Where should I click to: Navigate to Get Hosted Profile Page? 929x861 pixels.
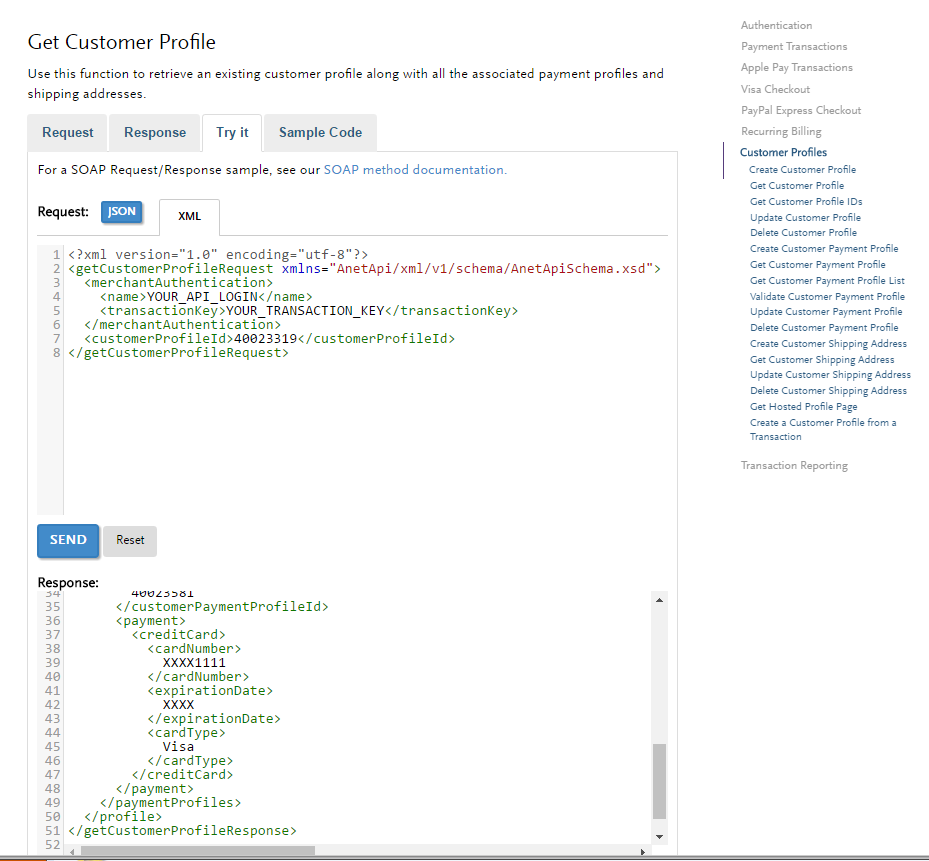coord(803,406)
